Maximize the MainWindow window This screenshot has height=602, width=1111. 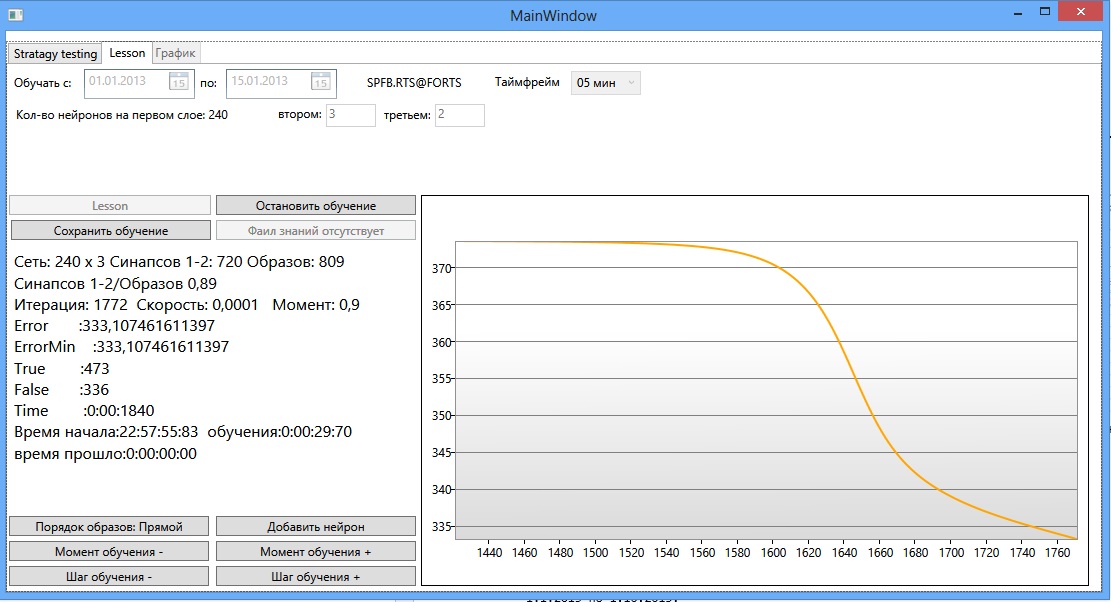tap(1044, 12)
